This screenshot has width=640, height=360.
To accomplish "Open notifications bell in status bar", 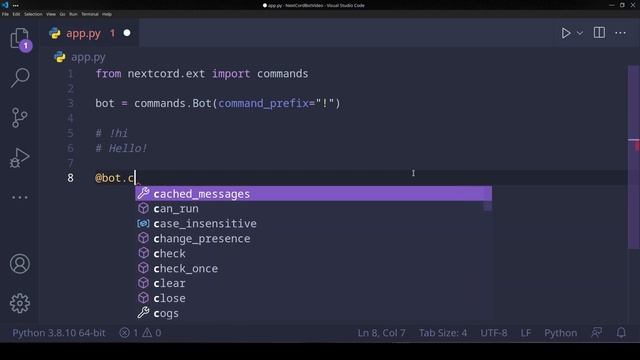I will tap(621, 333).
